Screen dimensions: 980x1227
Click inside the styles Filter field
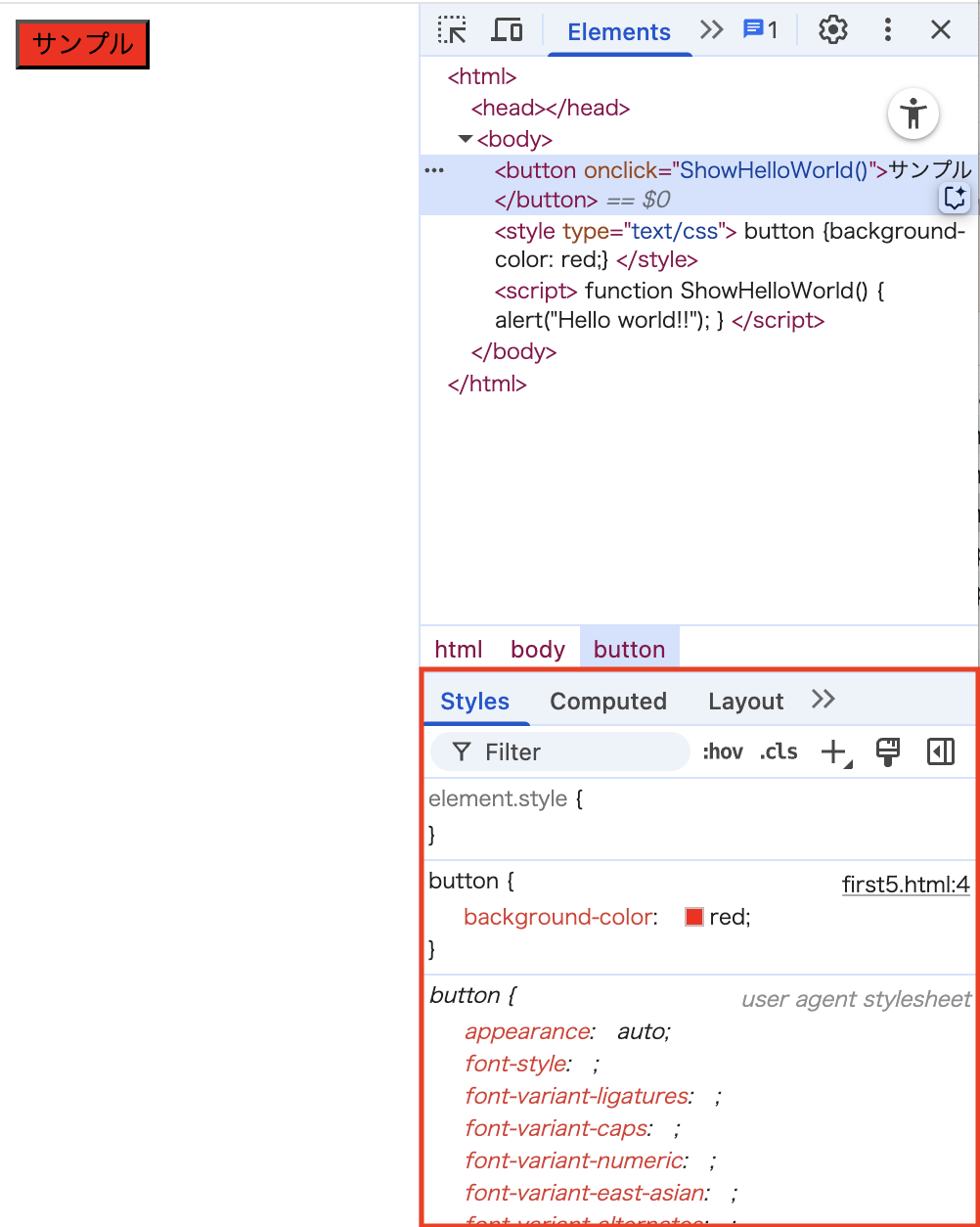[x=557, y=751]
